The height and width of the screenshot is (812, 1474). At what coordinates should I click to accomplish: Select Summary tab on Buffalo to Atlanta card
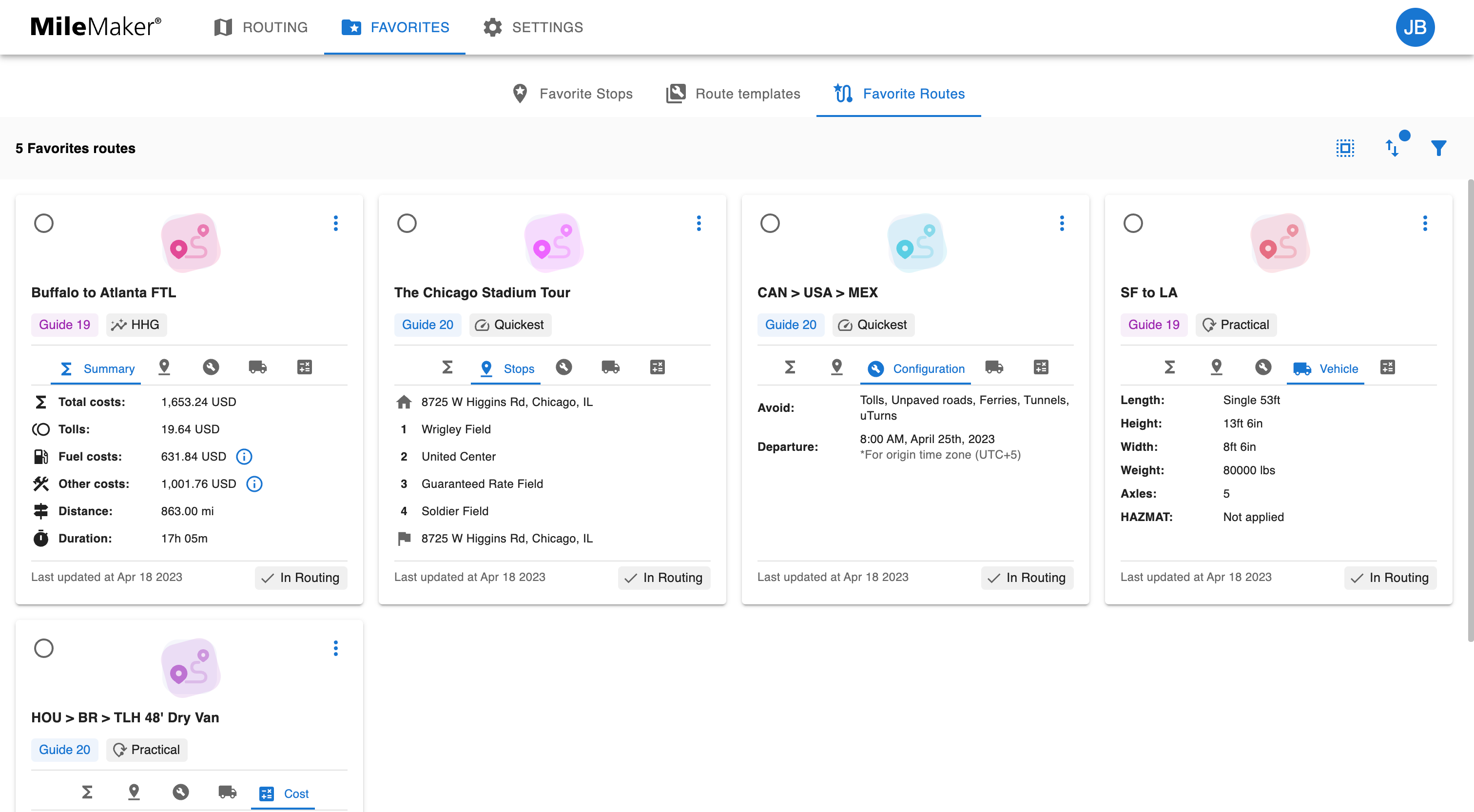(97, 368)
